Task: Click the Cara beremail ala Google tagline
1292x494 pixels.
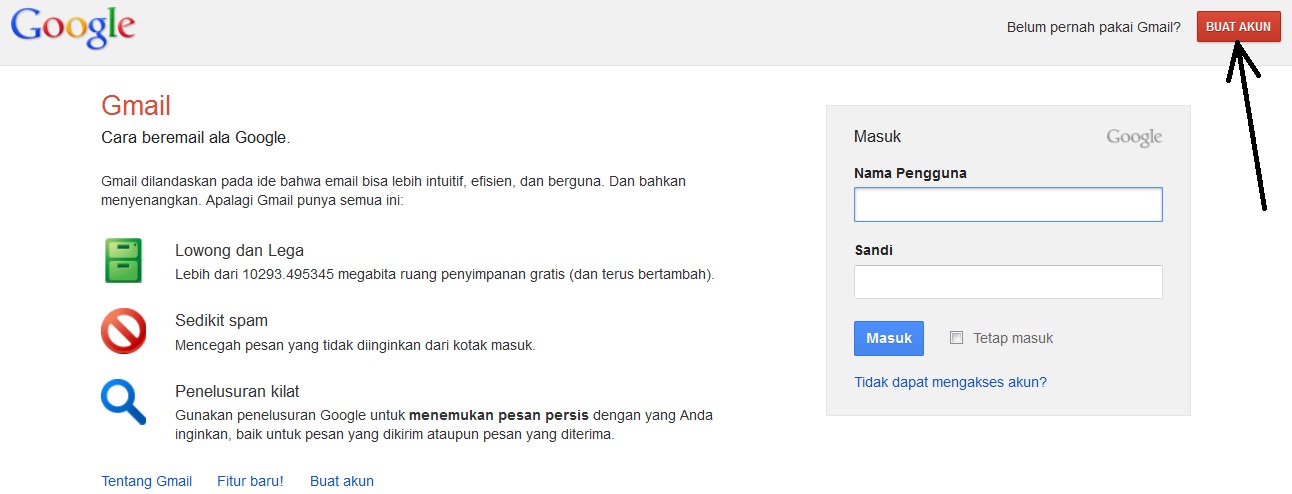Action: click(196, 137)
